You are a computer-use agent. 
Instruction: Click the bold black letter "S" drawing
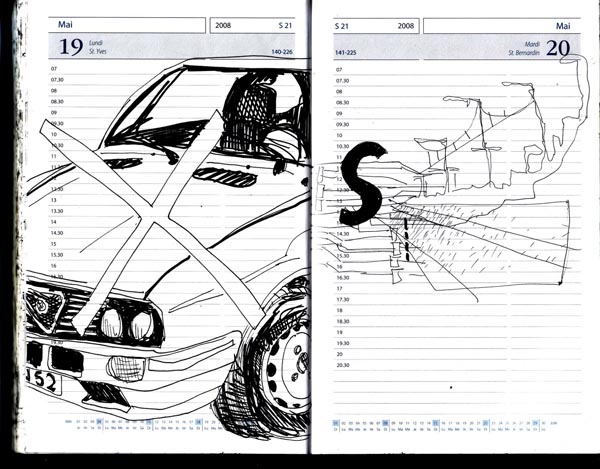pyautogui.click(x=362, y=183)
